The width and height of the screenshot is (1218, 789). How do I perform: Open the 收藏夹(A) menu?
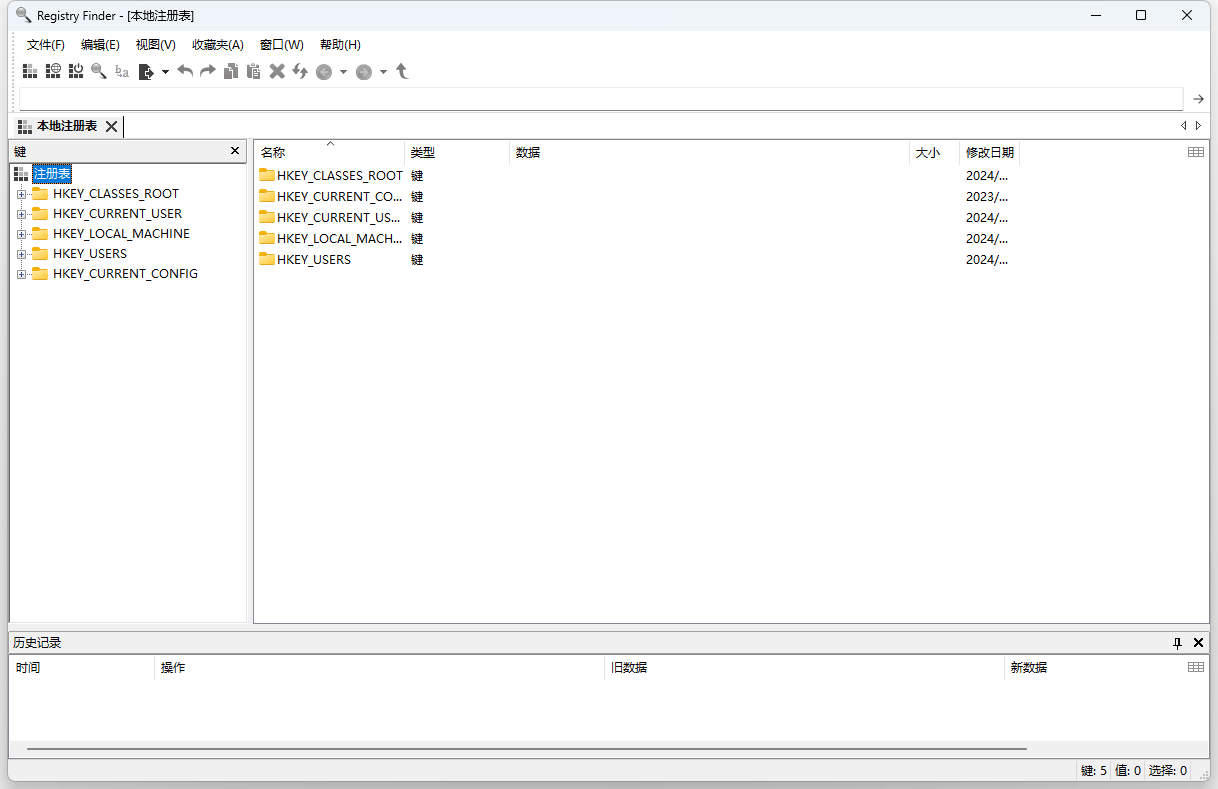click(218, 45)
